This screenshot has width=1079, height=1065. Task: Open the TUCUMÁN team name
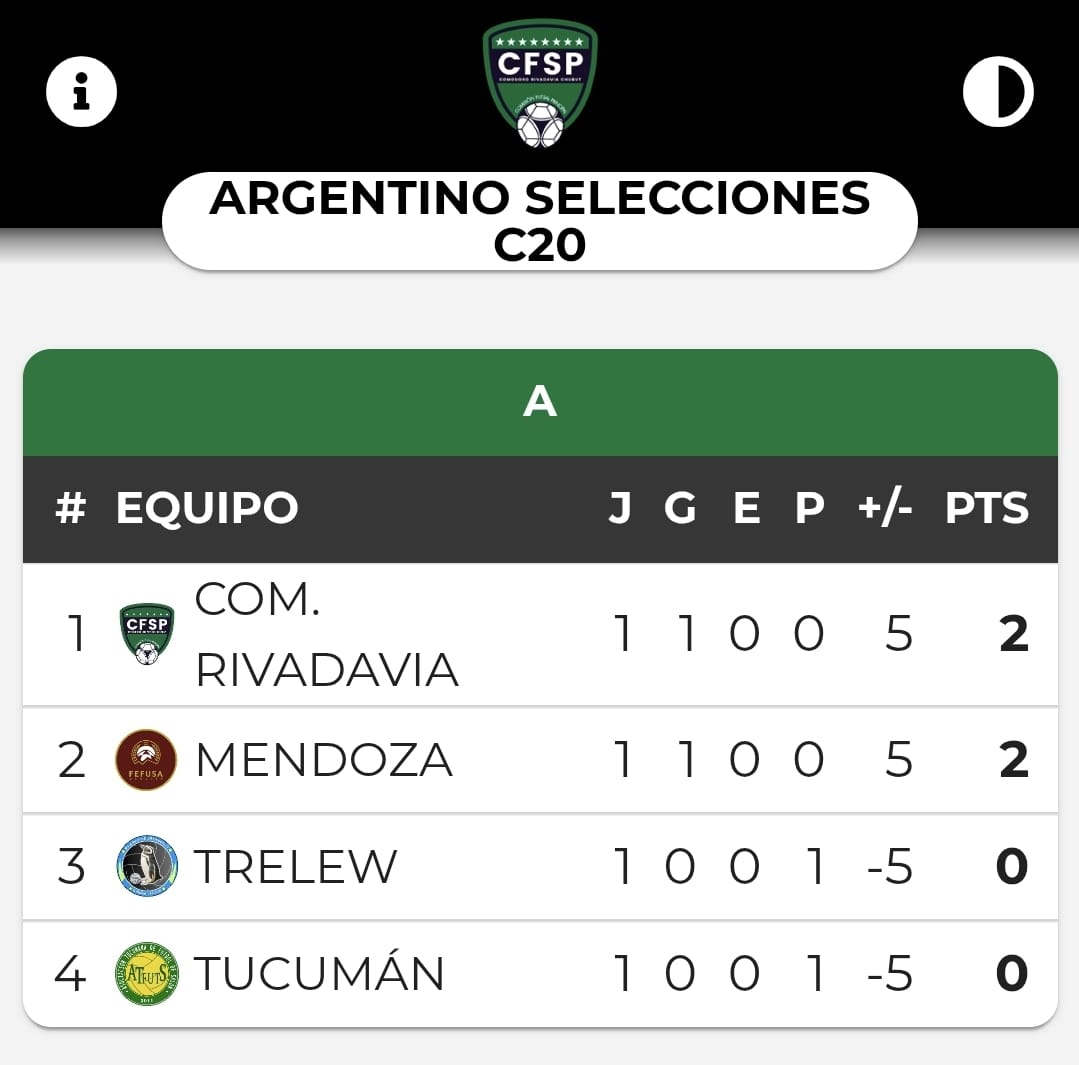[x=320, y=973]
